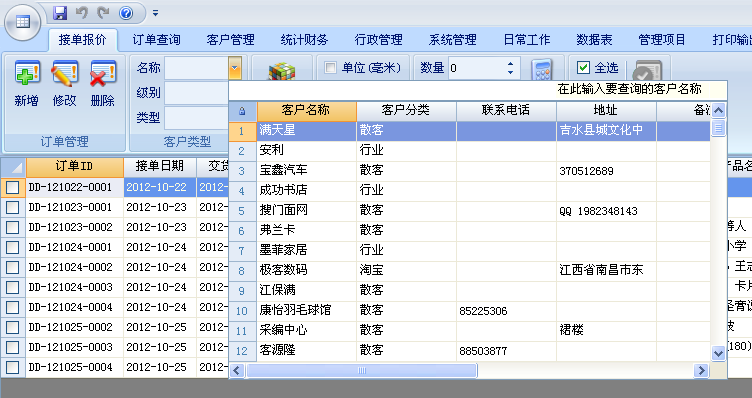The image size is (752, 398).
Task: Click row number 7 in customer grid
Action: click(x=242, y=251)
